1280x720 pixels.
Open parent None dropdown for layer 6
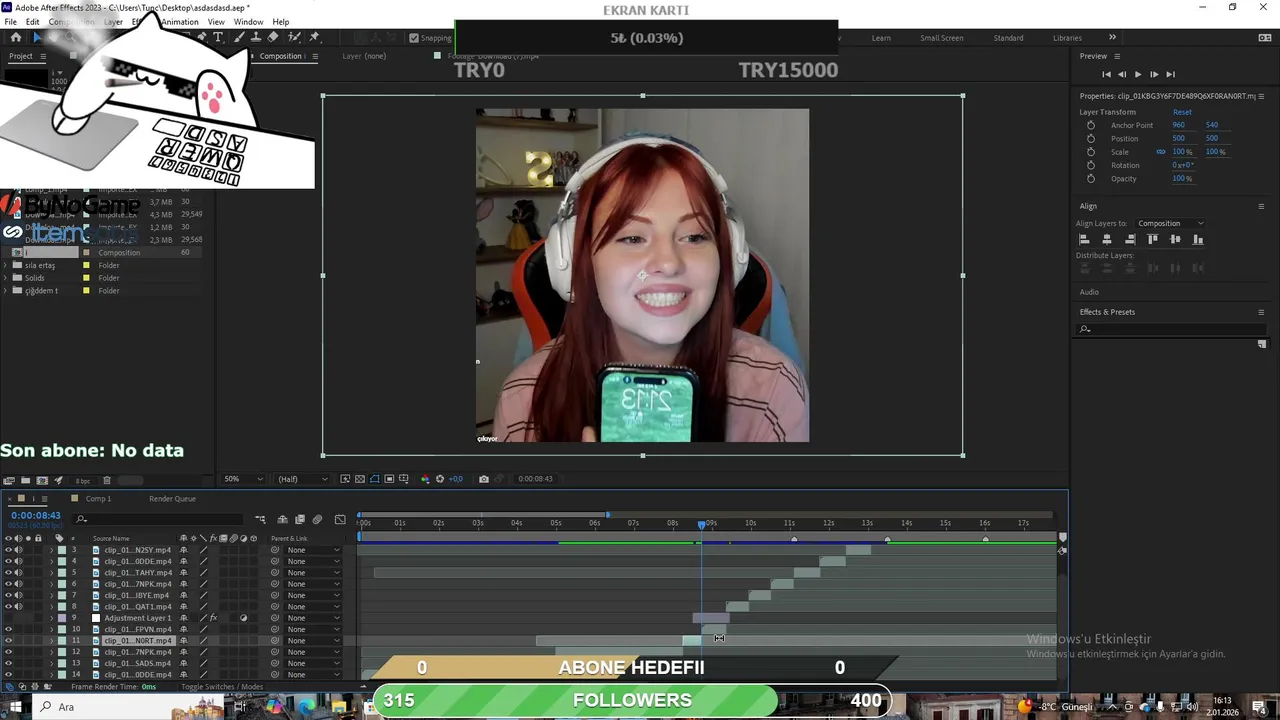(x=313, y=584)
